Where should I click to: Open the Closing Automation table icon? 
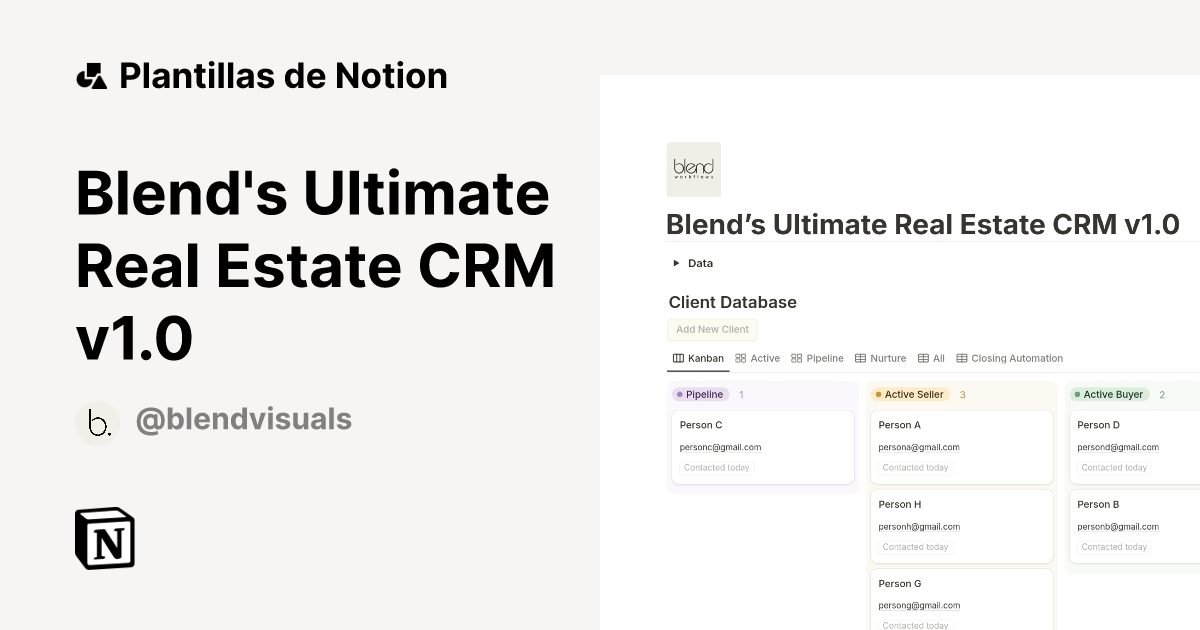[x=962, y=358]
